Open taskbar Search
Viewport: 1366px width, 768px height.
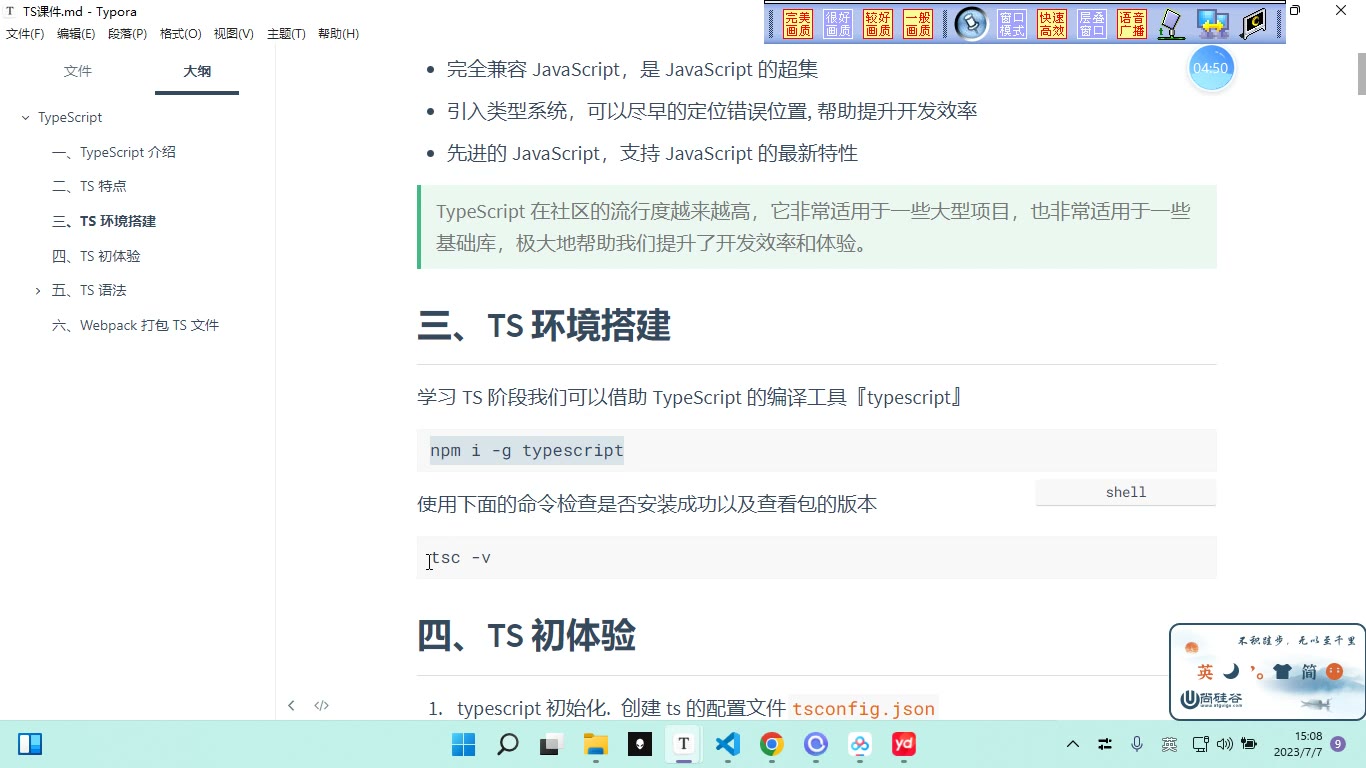(x=508, y=744)
